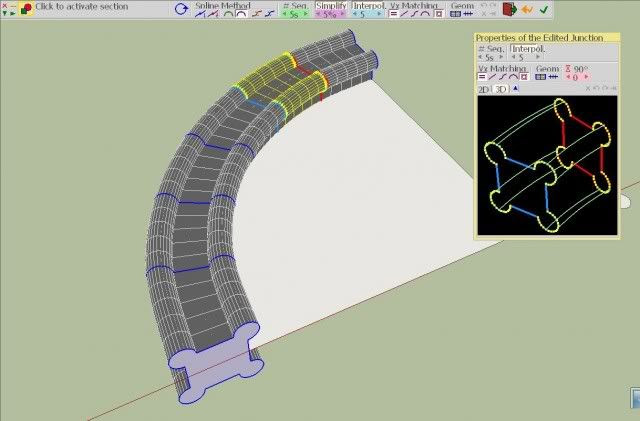Click the blue up-triangle collapse icon

point(516,88)
